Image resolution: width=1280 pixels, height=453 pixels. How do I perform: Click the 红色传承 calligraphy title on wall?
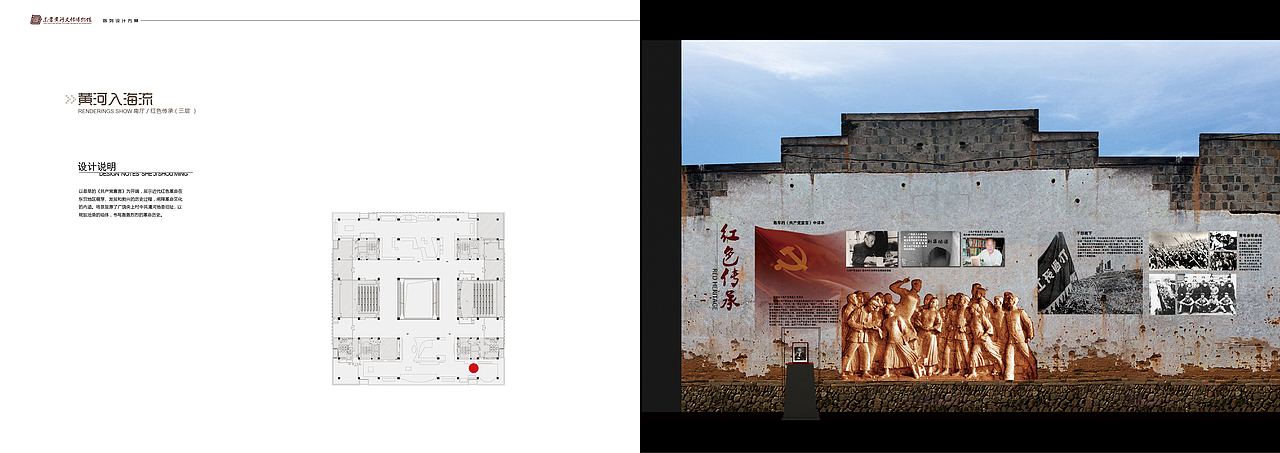click(730, 268)
